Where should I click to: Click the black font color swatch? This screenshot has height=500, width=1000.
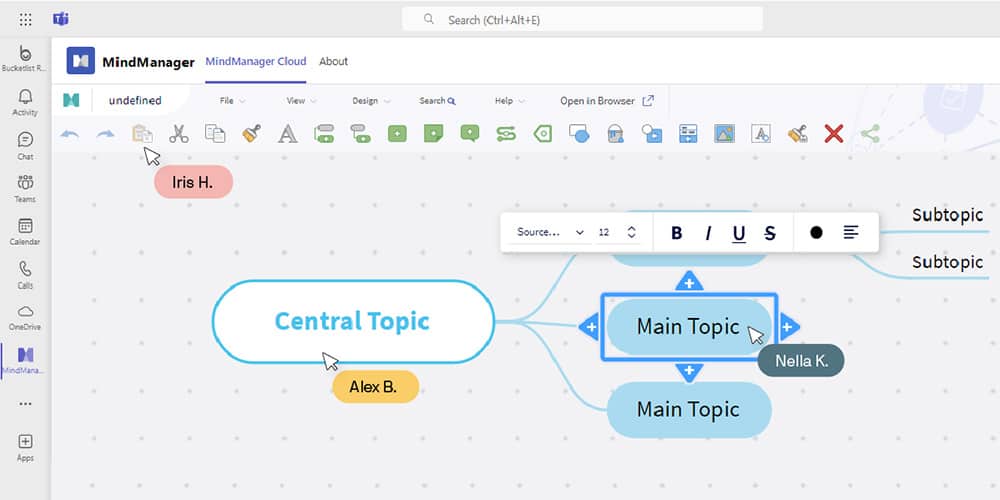[816, 232]
